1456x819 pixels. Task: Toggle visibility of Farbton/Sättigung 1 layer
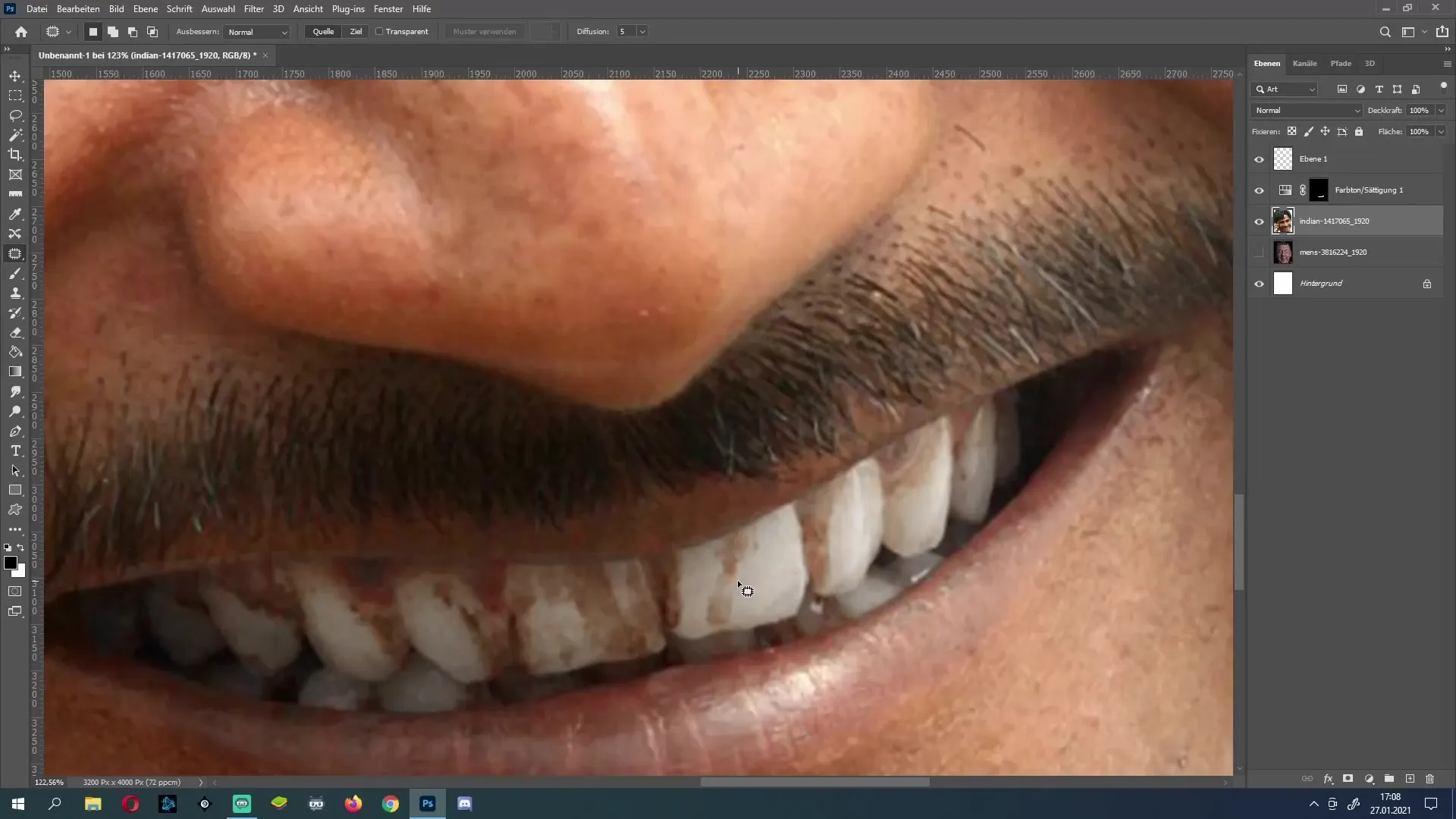[x=1258, y=190]
